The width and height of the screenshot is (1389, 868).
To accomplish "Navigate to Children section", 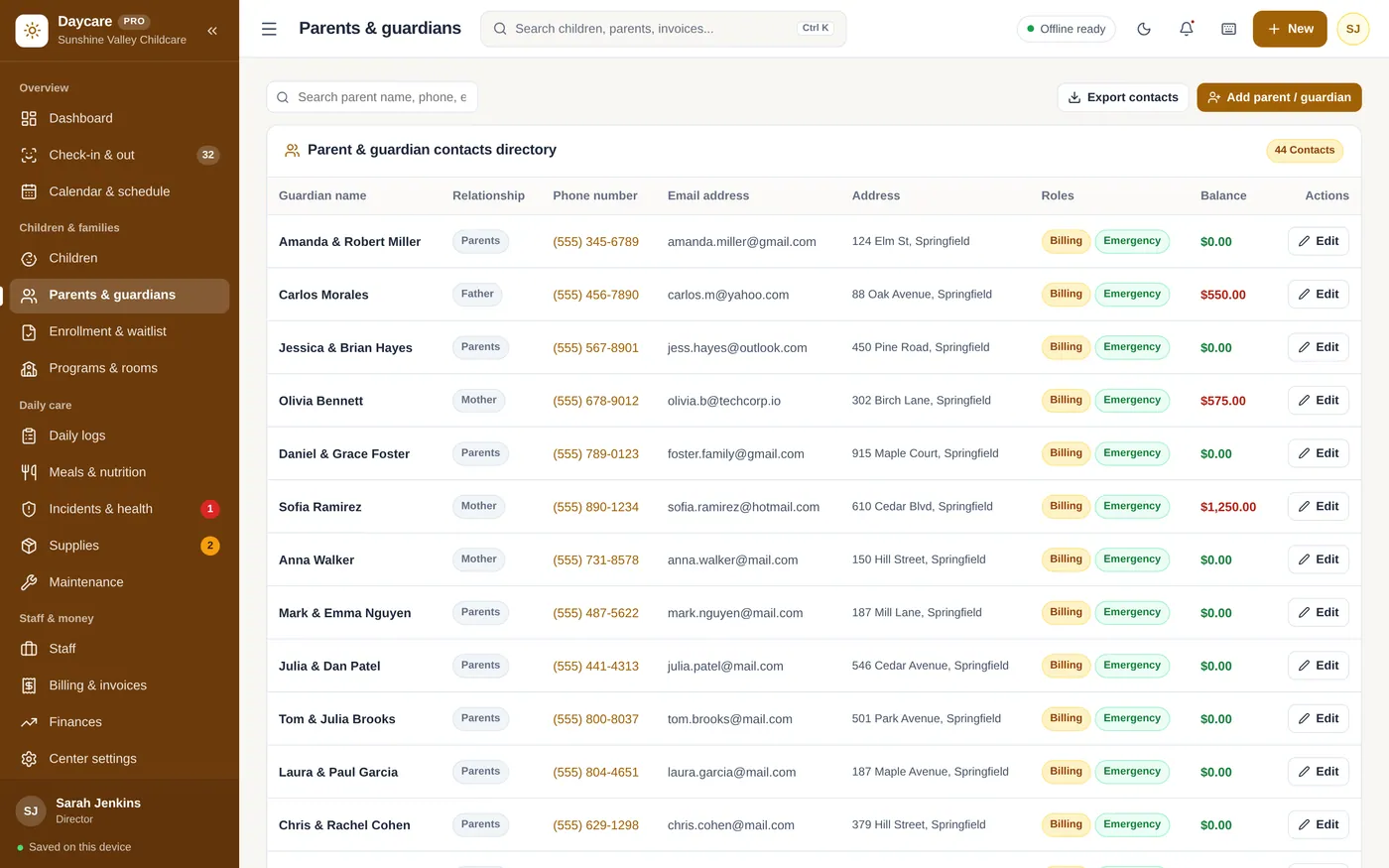I will 119,258.
